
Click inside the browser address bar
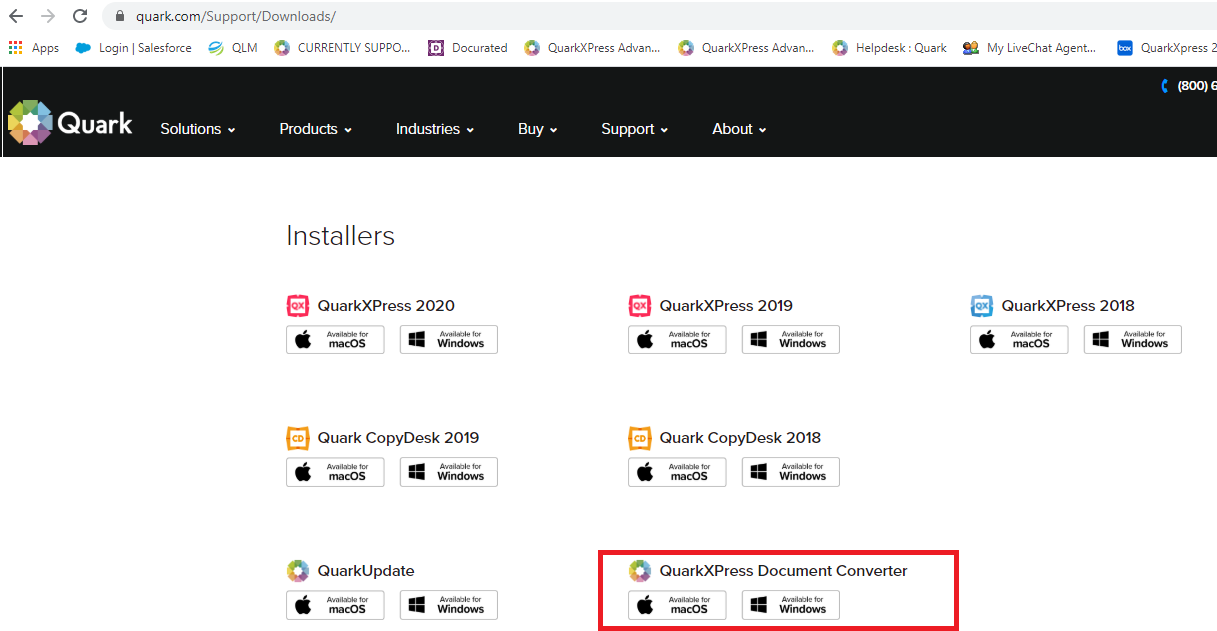click(x=300, y=16)
